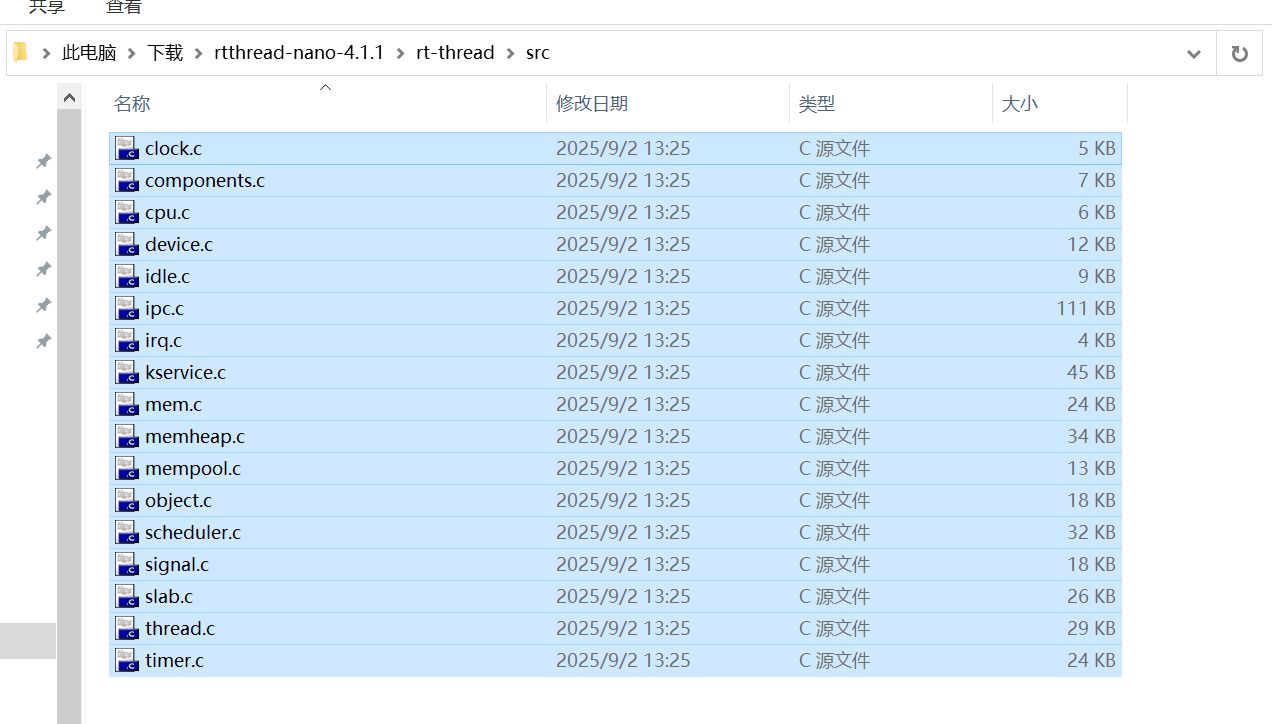The width and height of the screenshot is (1272, 724).
Task: Select the idle.c file name
Action: [x=167, y=276]
